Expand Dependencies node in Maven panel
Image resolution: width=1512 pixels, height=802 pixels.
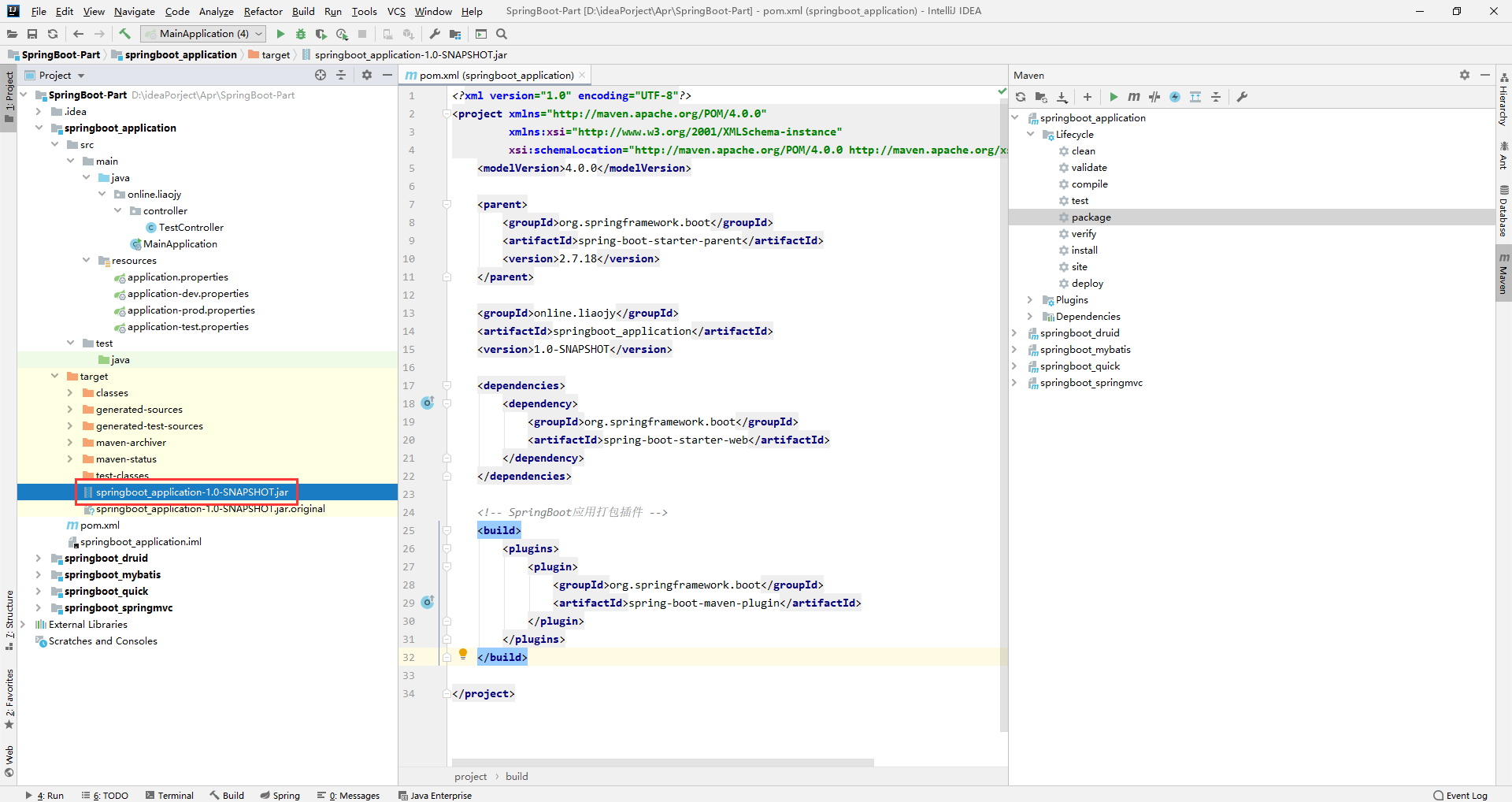(1030, 316)
